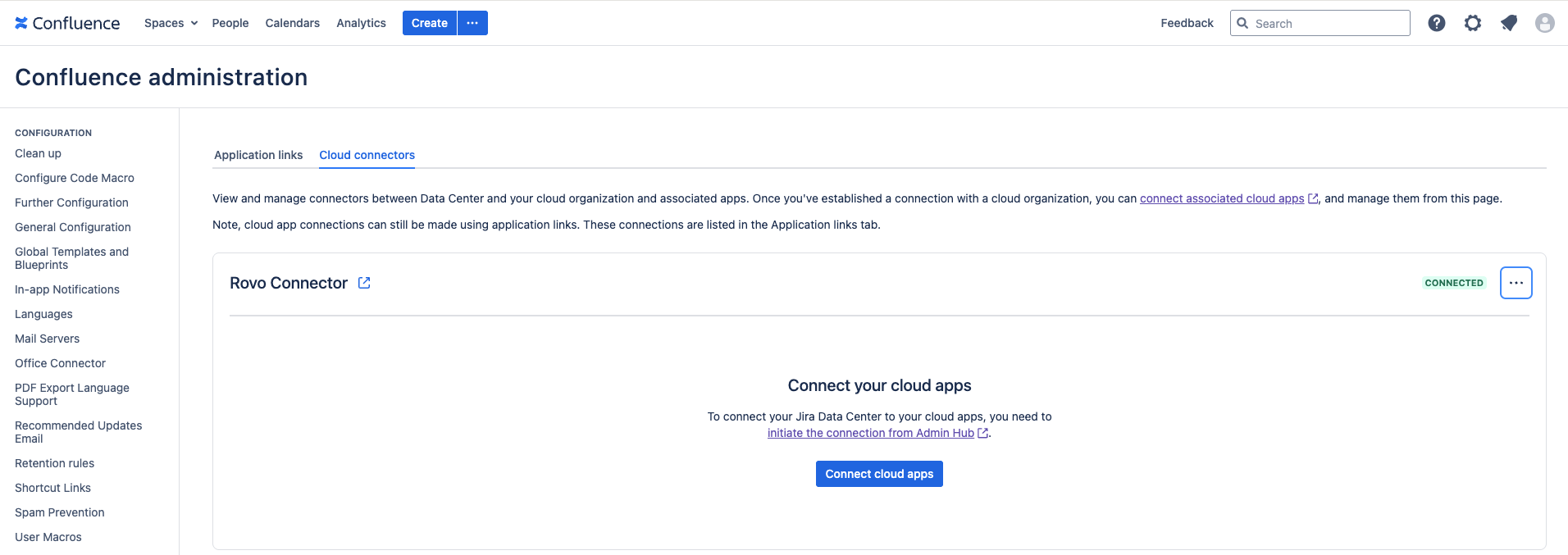Open Retention rules page
Screen dimensions: 1568x555
point(54,463)
